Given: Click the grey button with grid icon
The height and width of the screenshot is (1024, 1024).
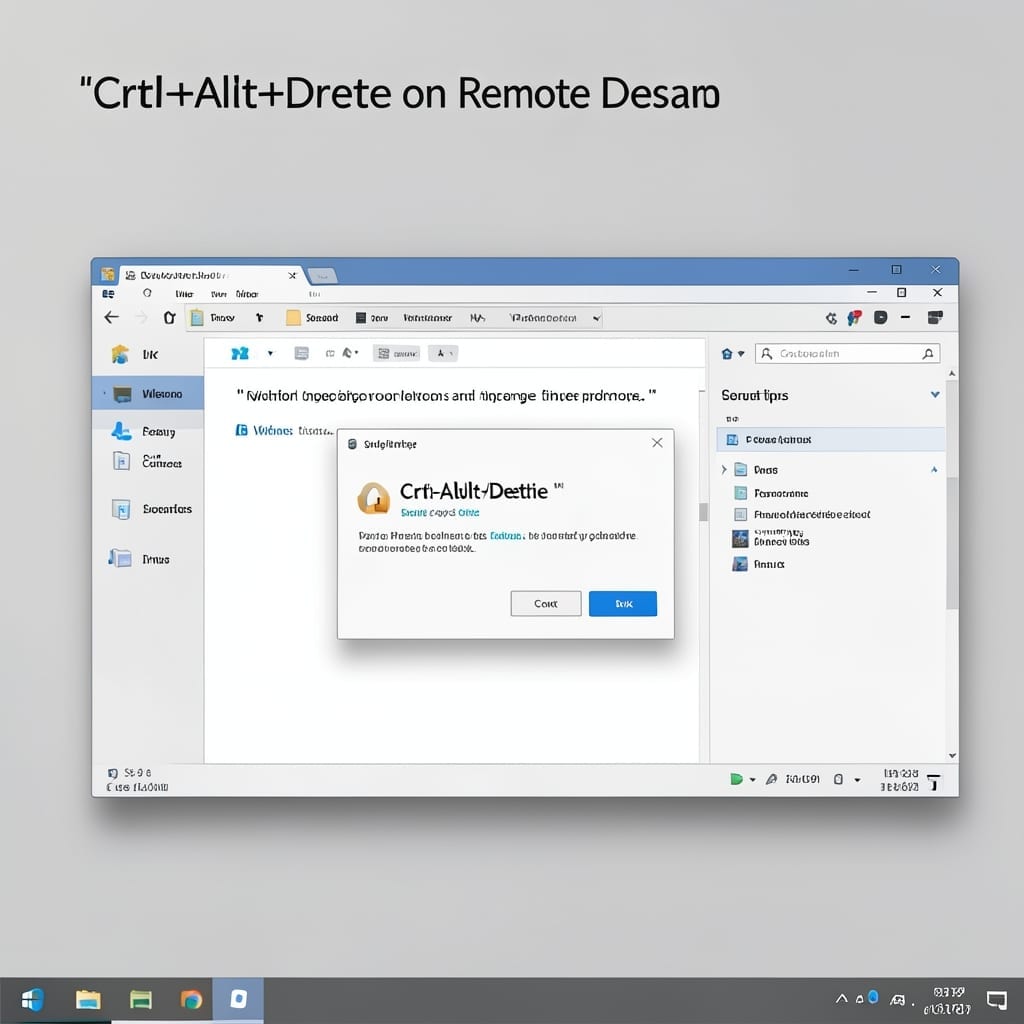Looking at the screenshot, I should 396,353.
